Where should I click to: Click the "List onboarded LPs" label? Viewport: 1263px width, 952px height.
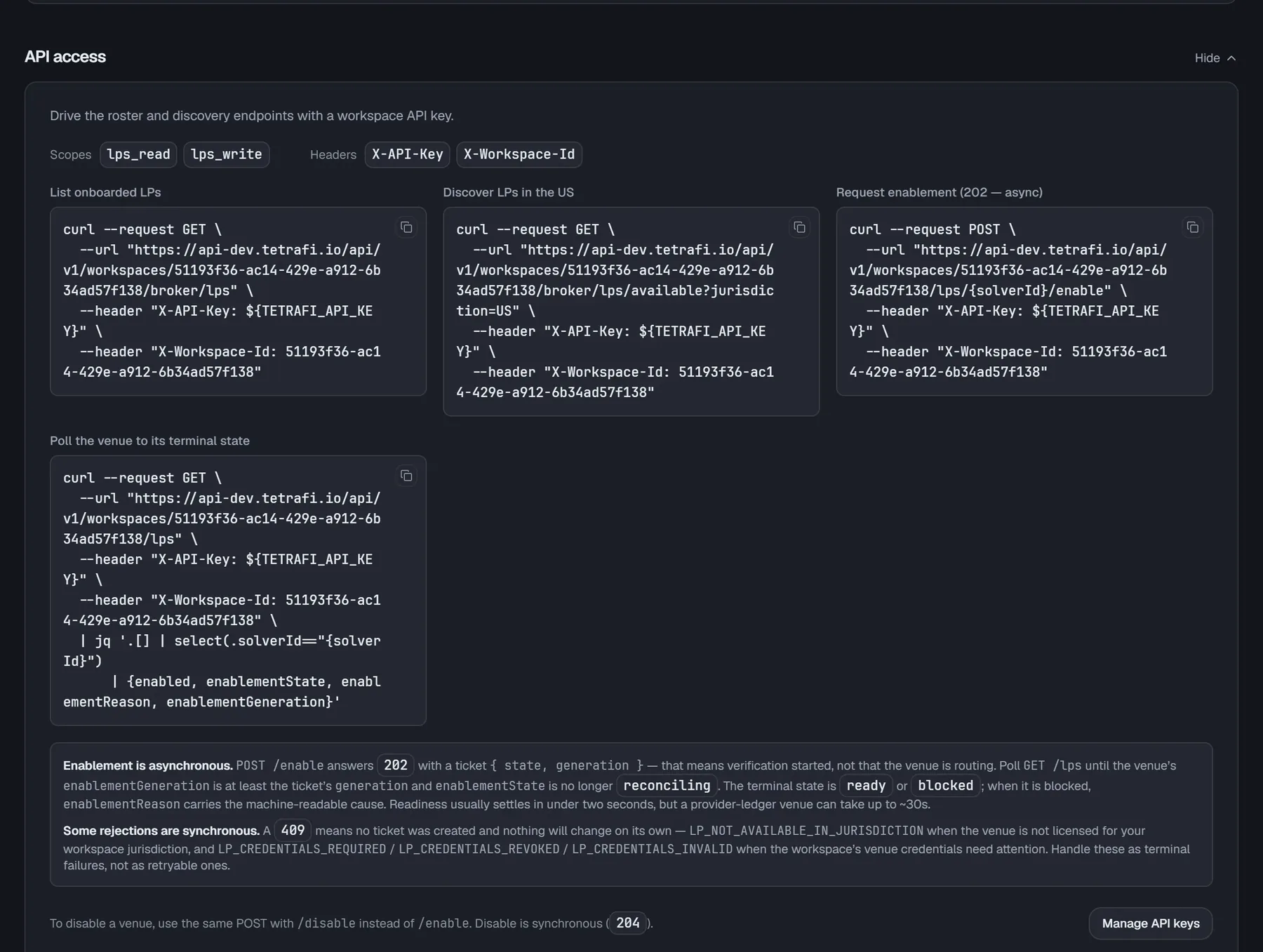105,192
